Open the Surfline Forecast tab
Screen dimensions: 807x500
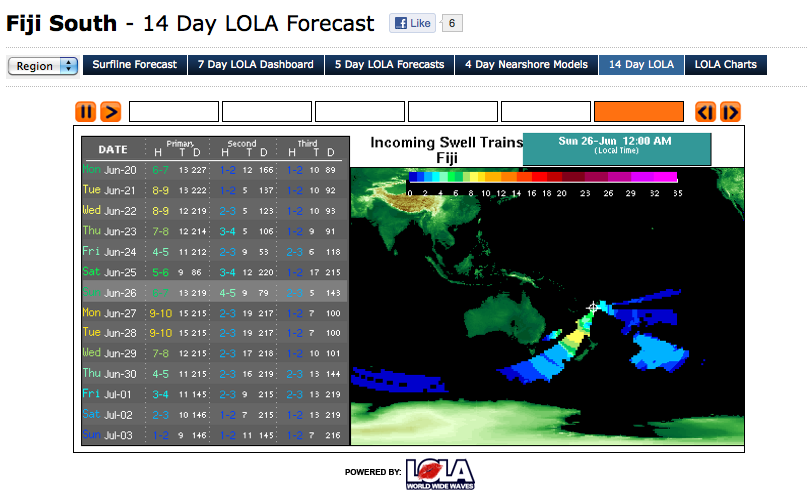click(134, 65)
